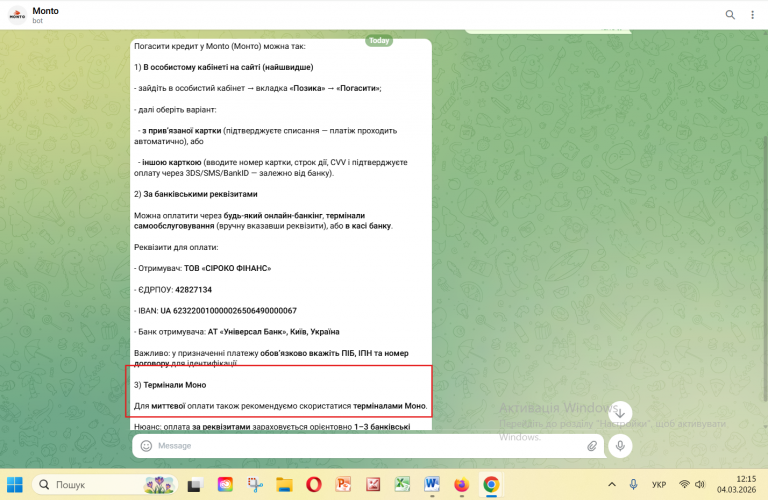Open File Explorer from the taskbar
768x500 pixels.
(x=284, y=485)
